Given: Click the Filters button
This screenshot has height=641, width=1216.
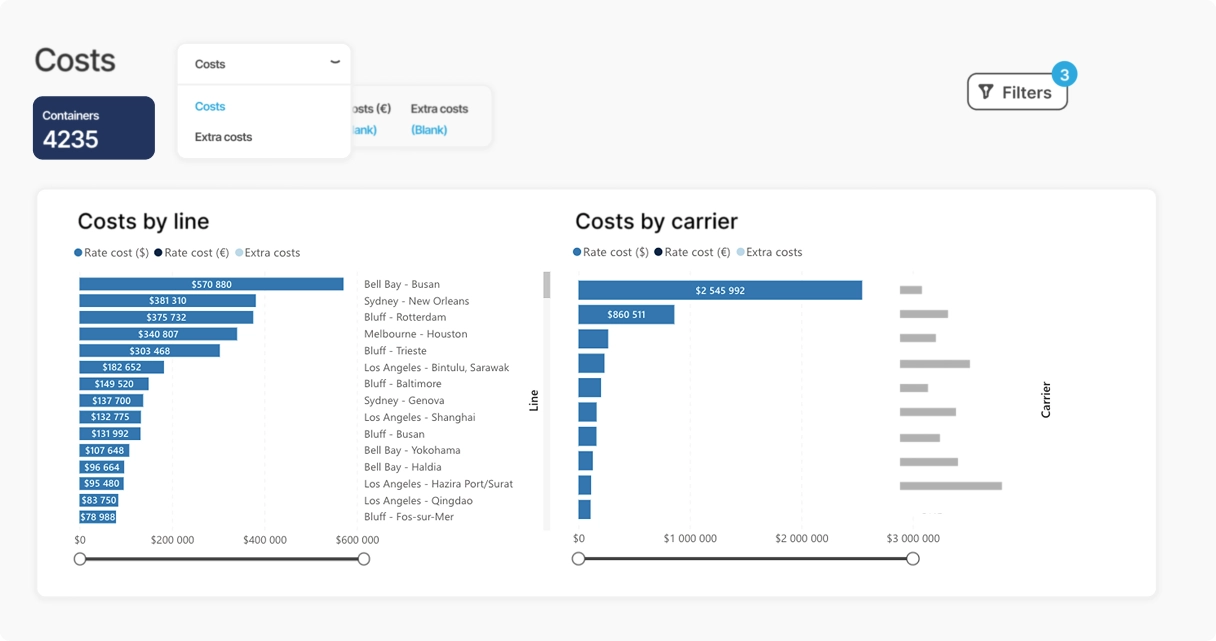Looking at the screenshot, I should 1017,92.
